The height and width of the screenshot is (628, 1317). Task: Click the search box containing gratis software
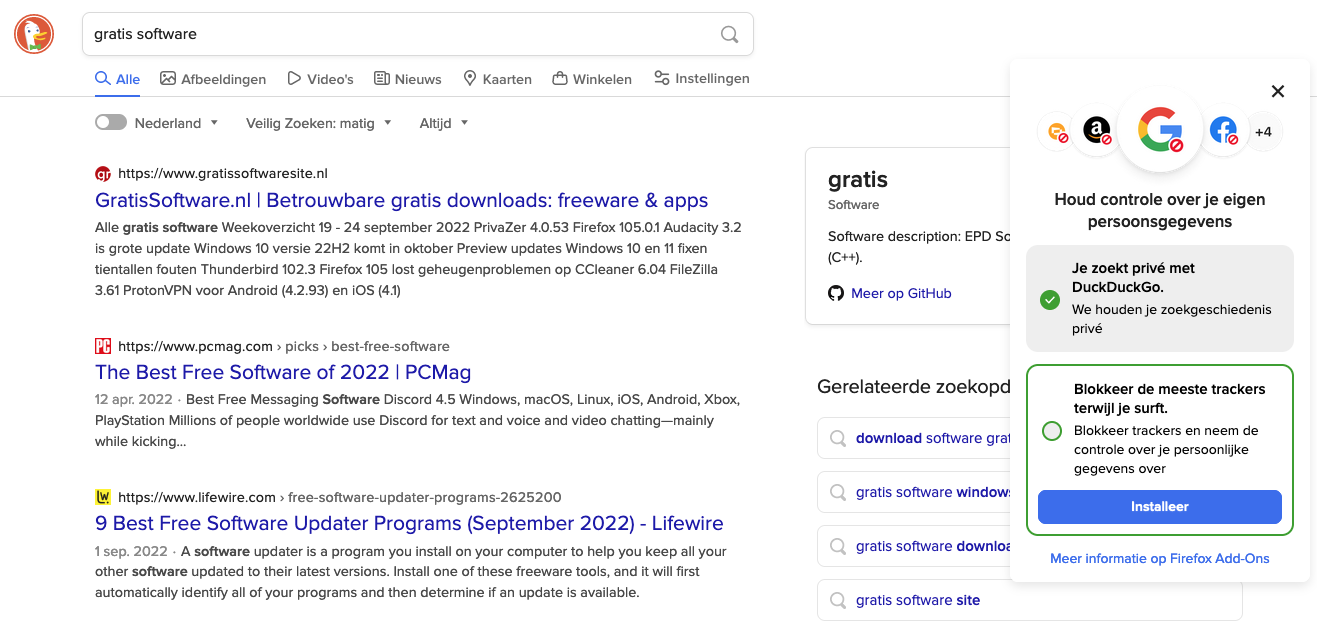400,34
